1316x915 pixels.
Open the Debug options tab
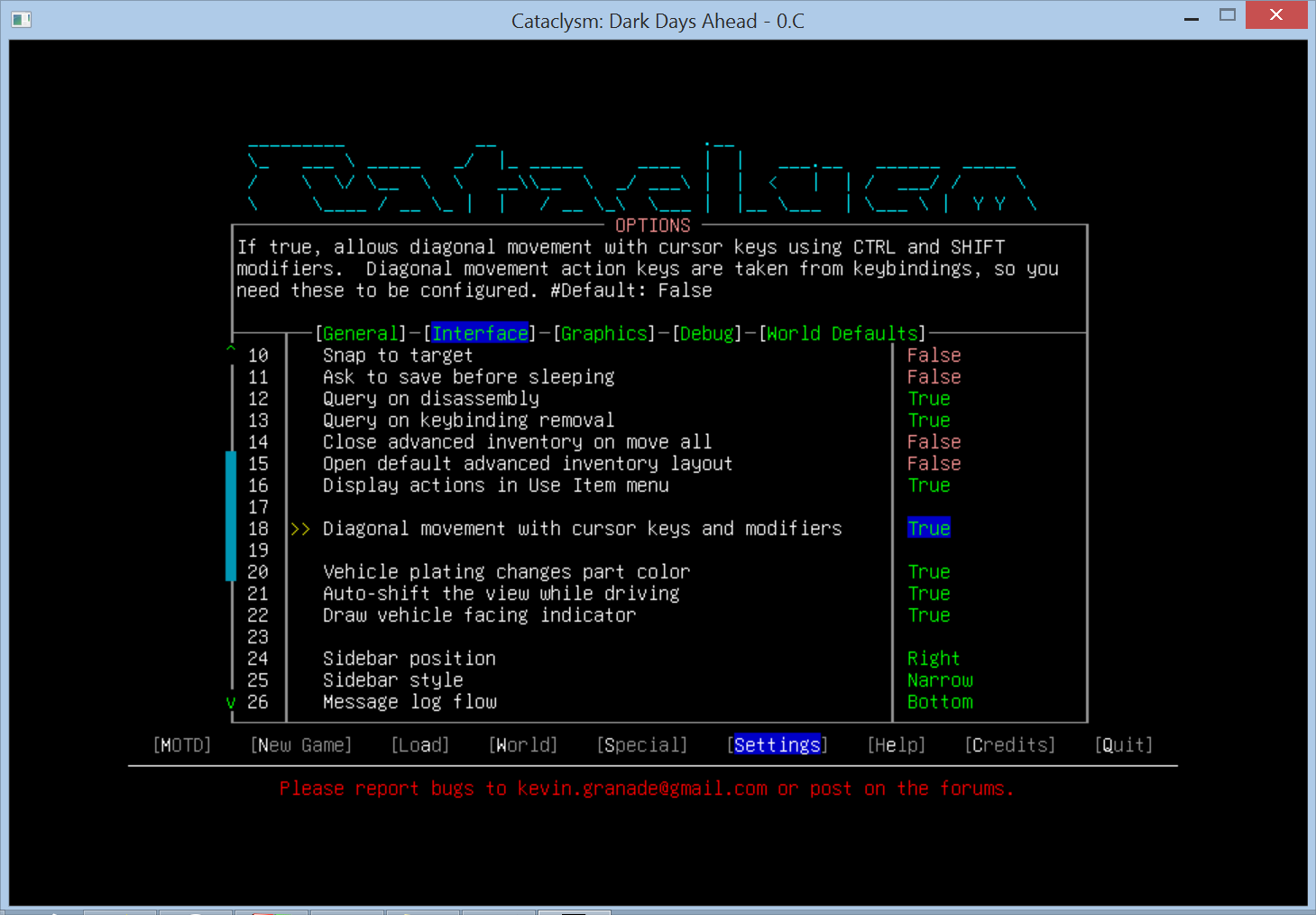click(707, 334)
